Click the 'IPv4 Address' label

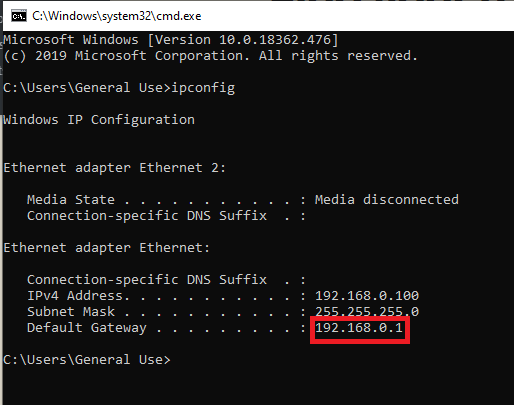coord(78,296)
